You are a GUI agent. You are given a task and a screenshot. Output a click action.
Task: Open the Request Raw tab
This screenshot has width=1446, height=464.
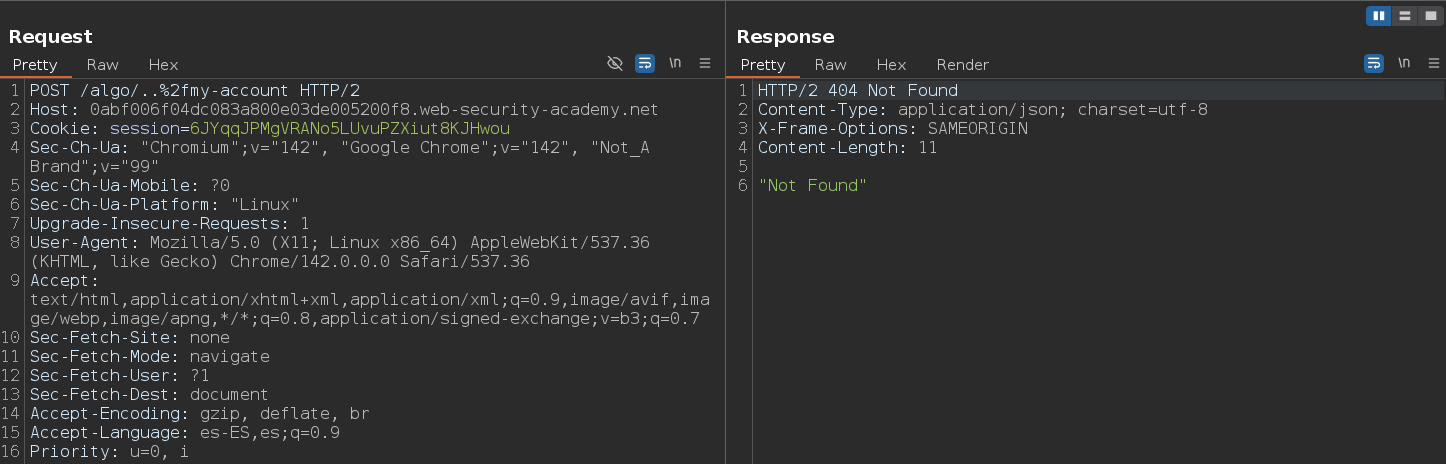pyautogui.click(x=102, y=65)
